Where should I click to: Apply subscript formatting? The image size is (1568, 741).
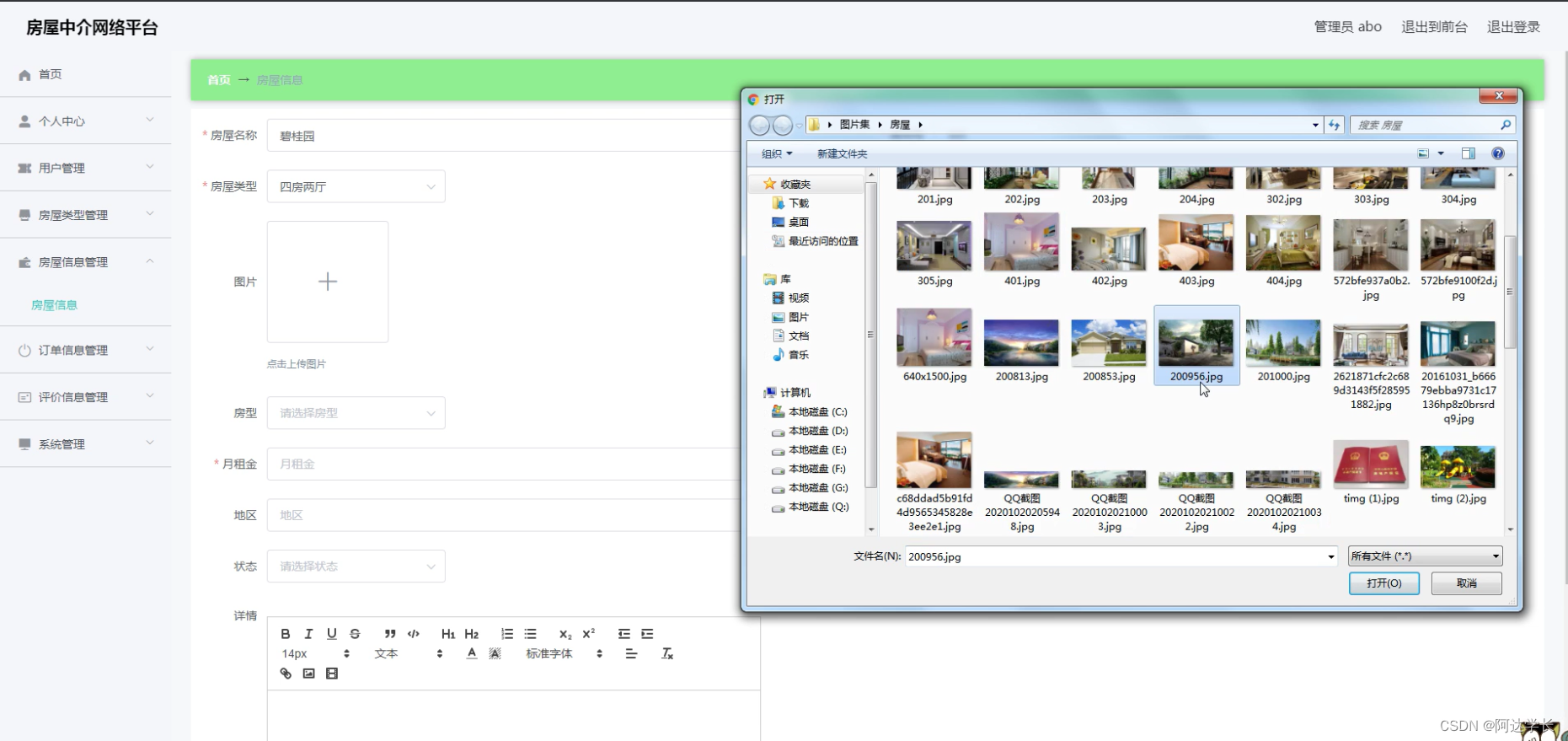(565, 634)
